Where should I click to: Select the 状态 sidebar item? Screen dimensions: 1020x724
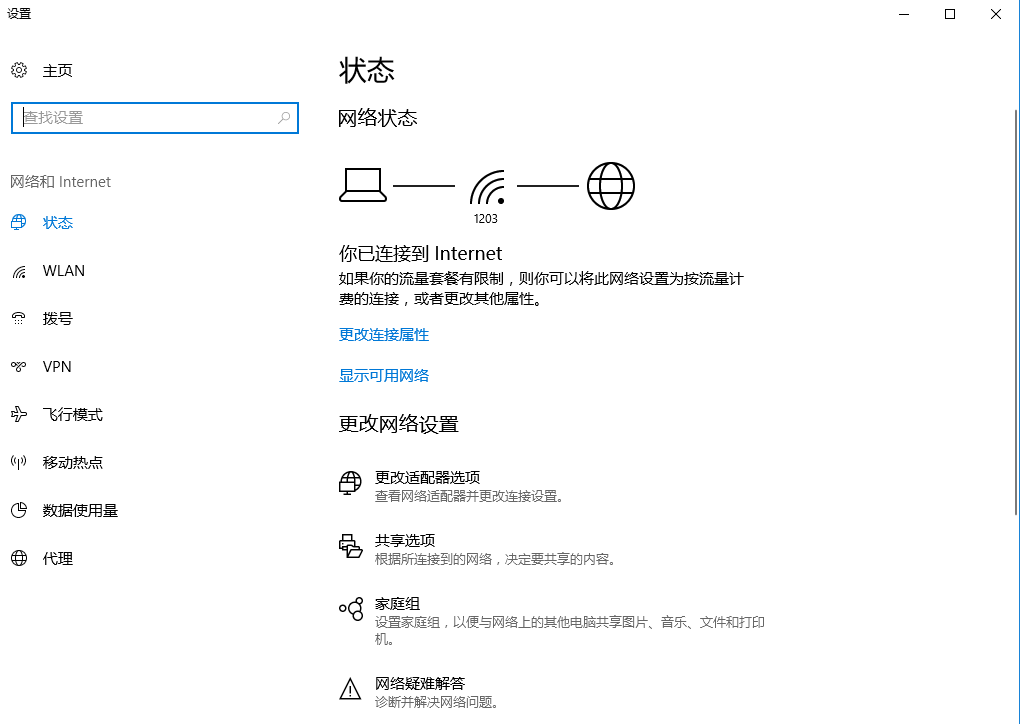58,223
